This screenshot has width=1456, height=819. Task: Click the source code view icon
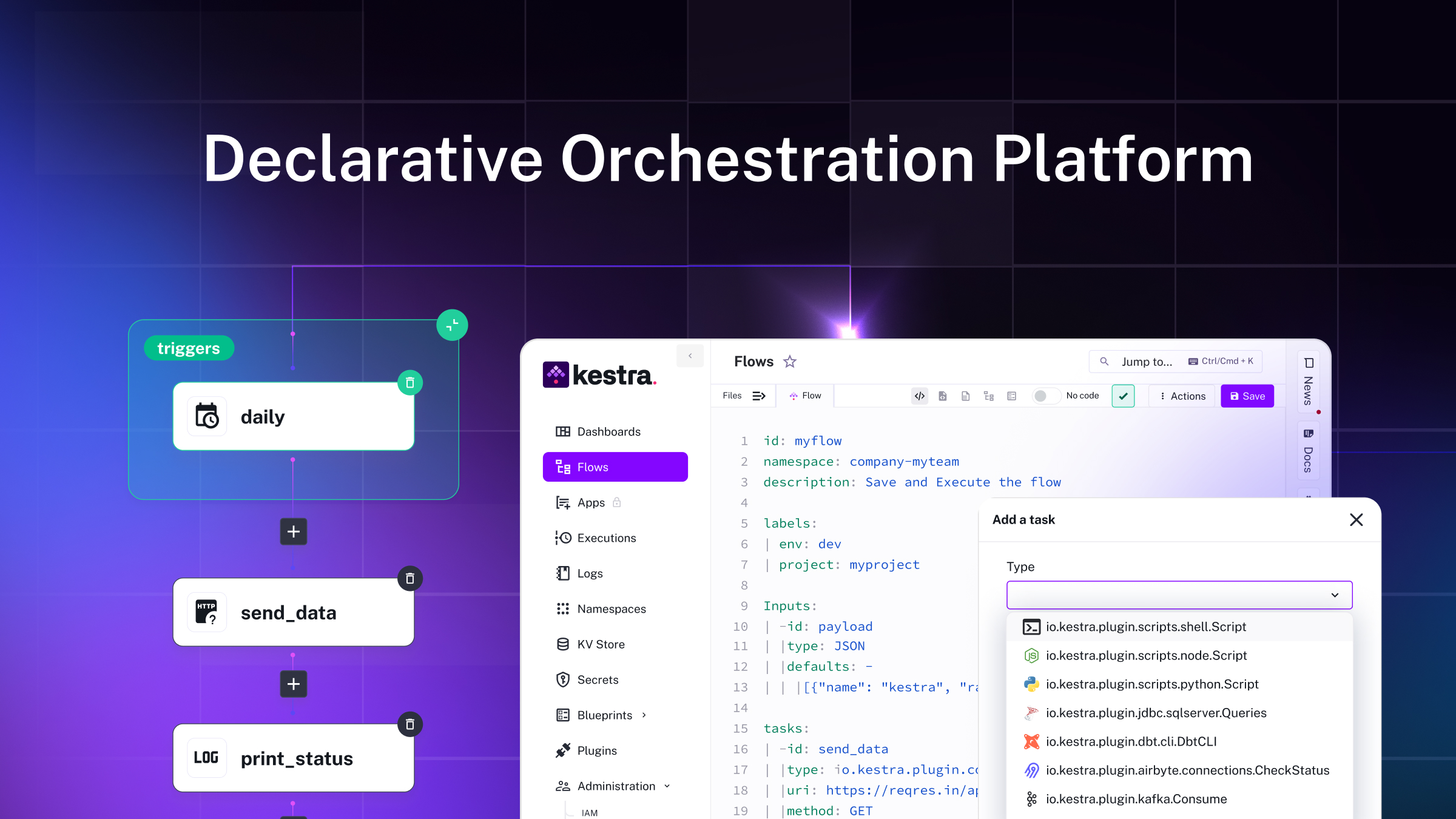[x=920, y=396]
